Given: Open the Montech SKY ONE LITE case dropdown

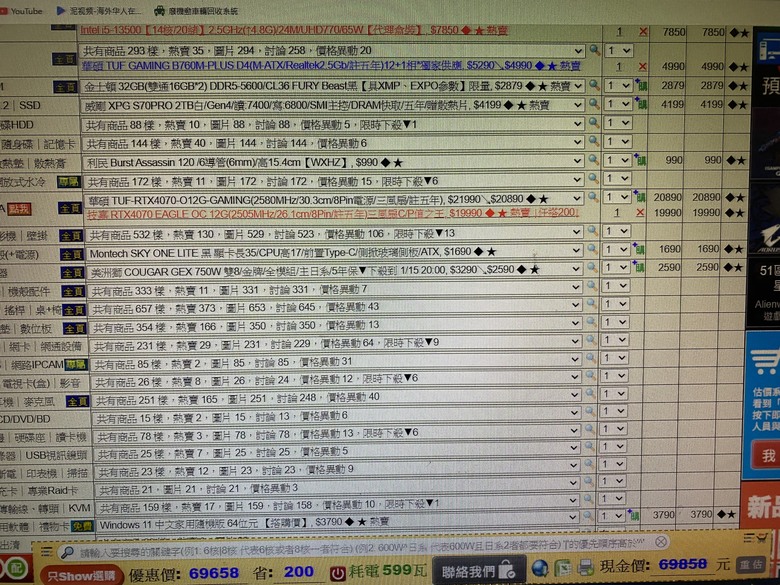Looking at the screenshot, I should (333, 252).
